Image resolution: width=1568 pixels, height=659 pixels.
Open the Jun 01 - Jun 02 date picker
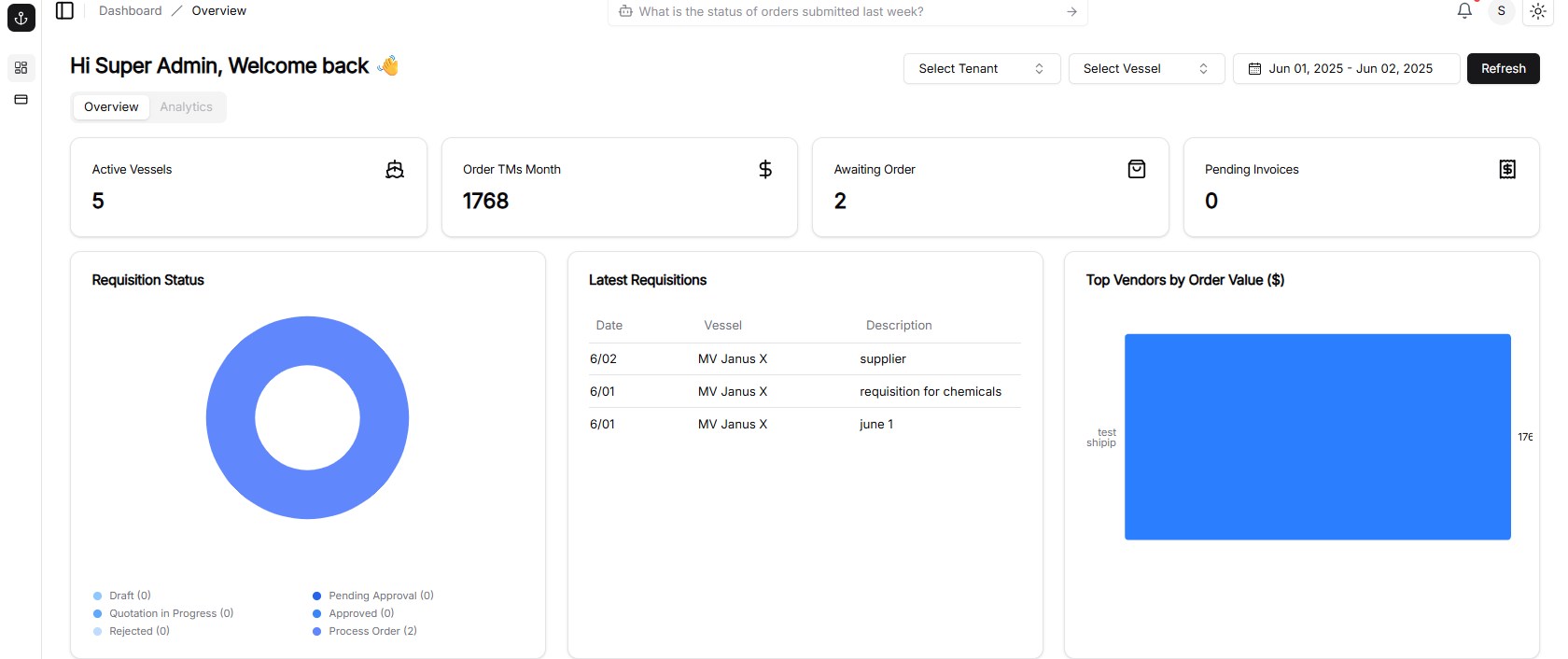click(1346, 68)
